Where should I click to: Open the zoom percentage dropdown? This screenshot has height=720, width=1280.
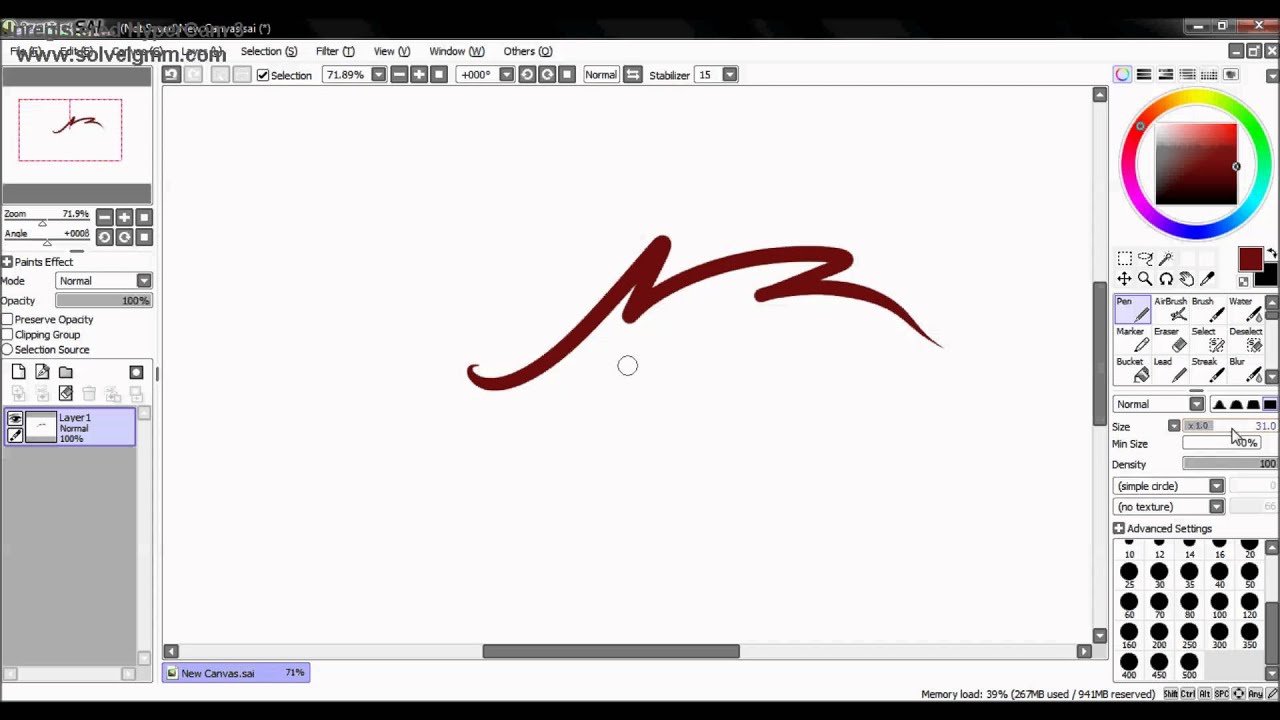(x=378, y=75)
